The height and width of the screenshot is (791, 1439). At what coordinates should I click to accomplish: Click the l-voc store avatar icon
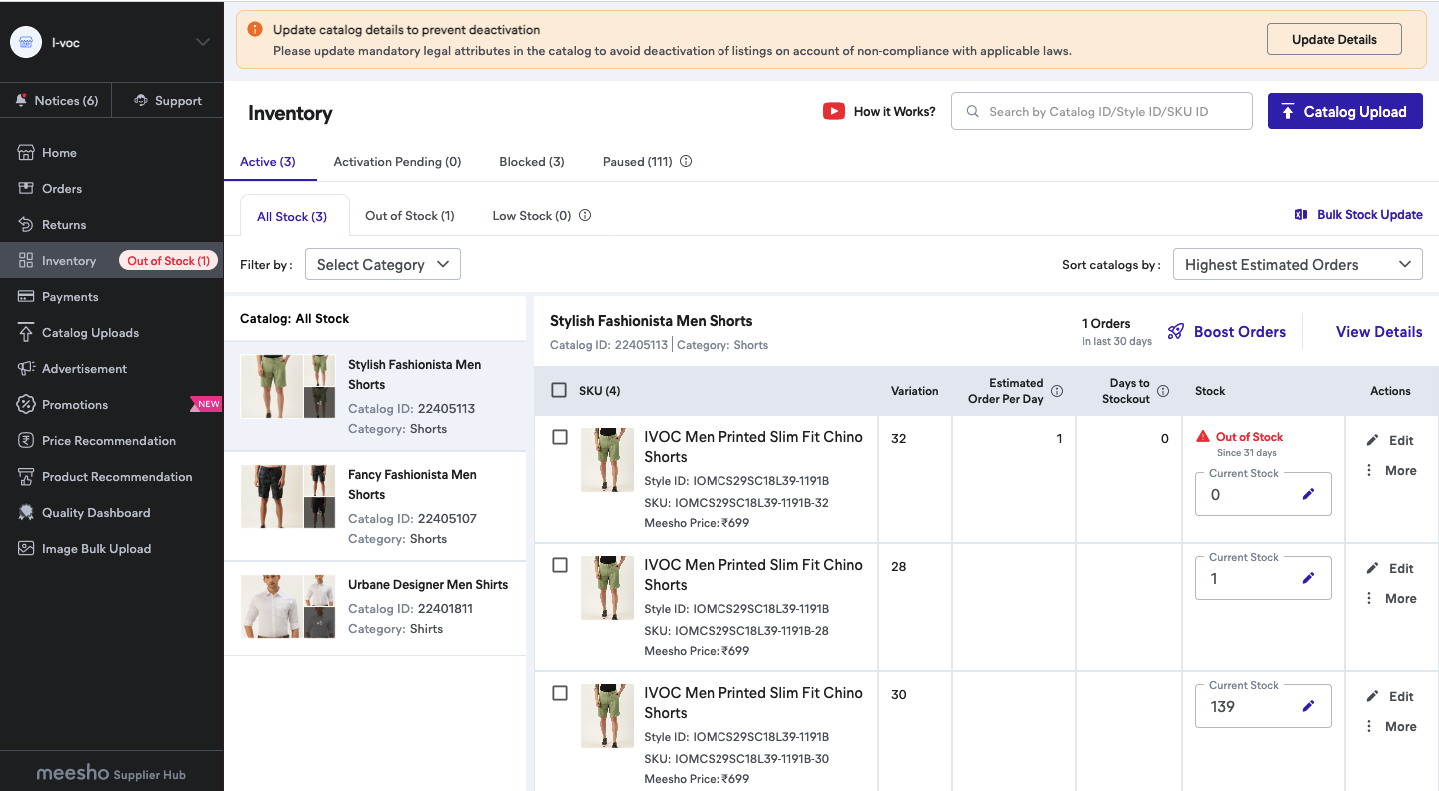pos(25,42)
